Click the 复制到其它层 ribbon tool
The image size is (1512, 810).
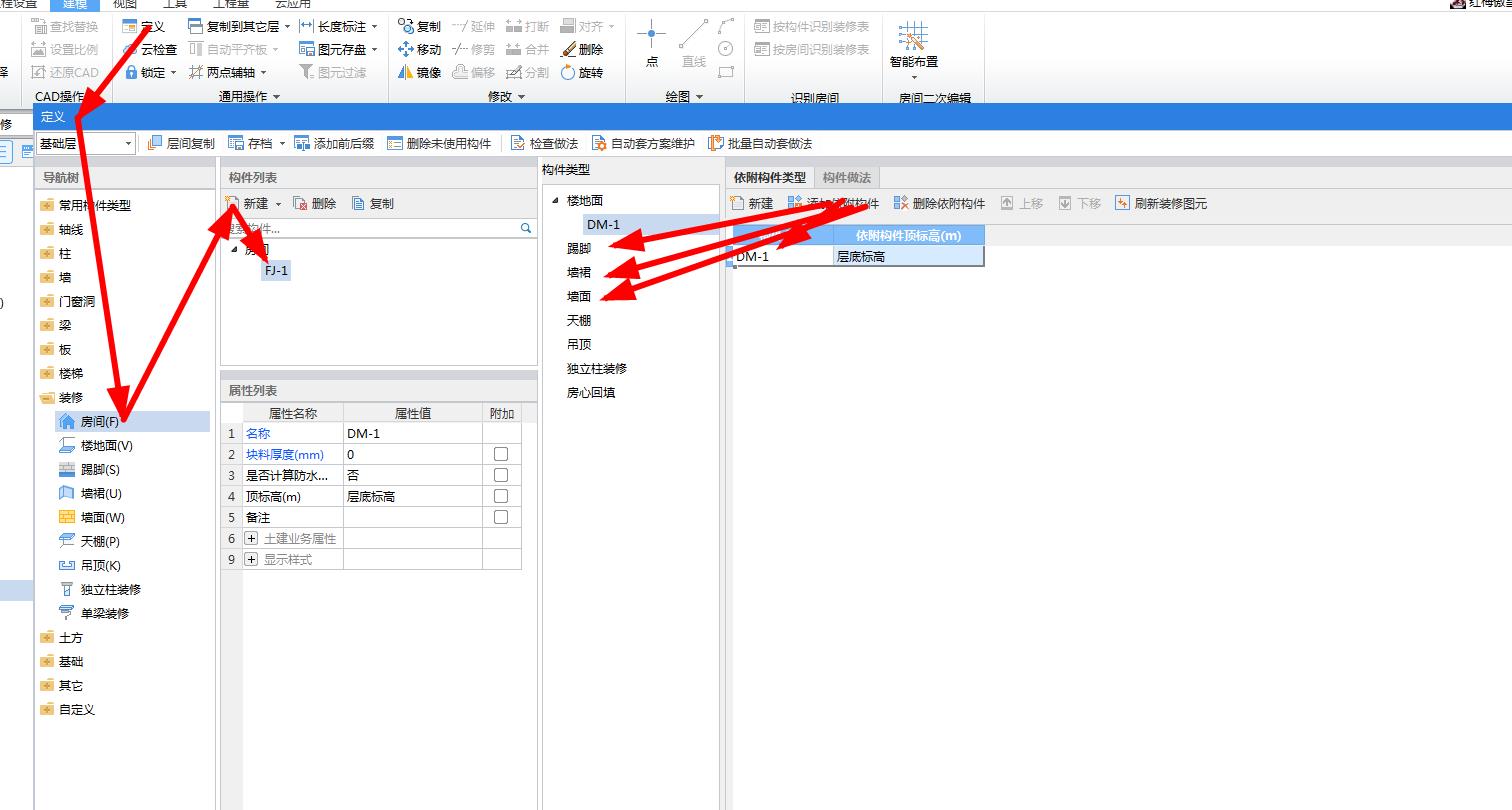click(x=238, y=26)
